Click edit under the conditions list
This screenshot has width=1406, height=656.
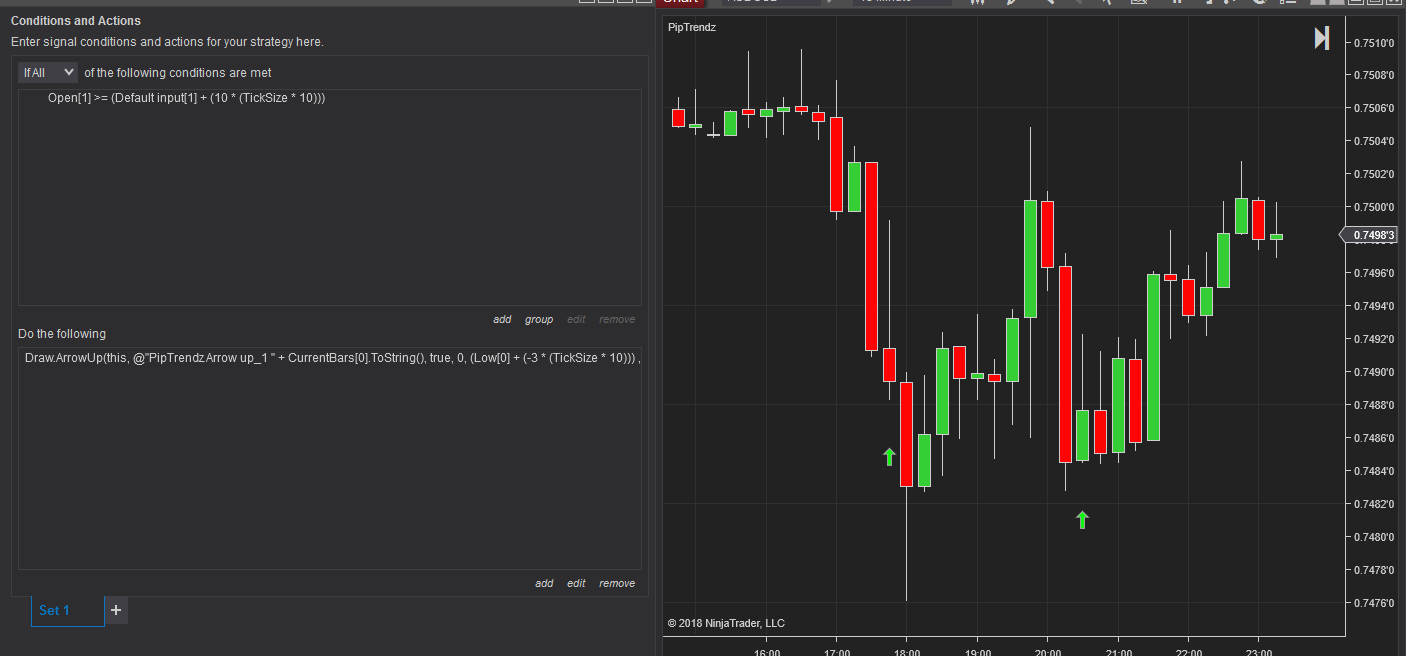[576, 319]
